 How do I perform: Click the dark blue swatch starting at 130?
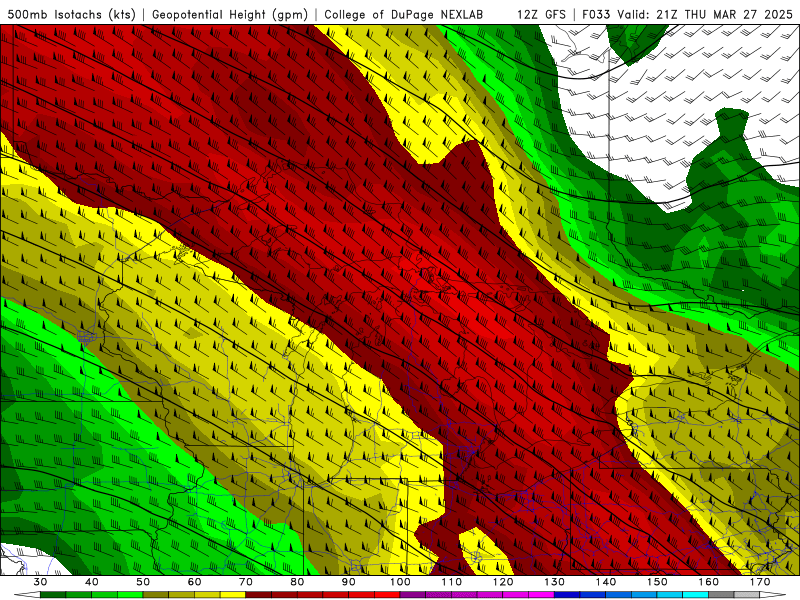coord(567,595)
